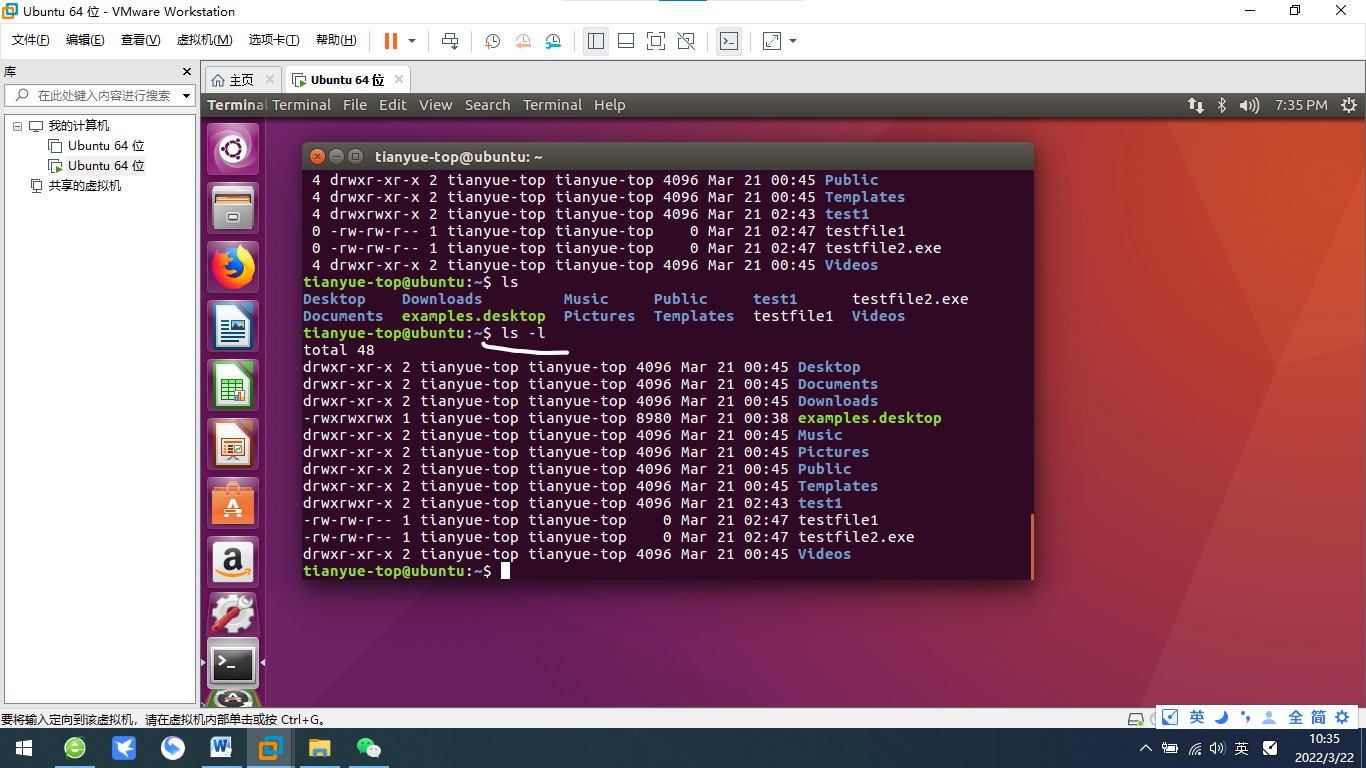Take a snapshot of the virtual machine

pyautogui.click(x=492, y=41)
